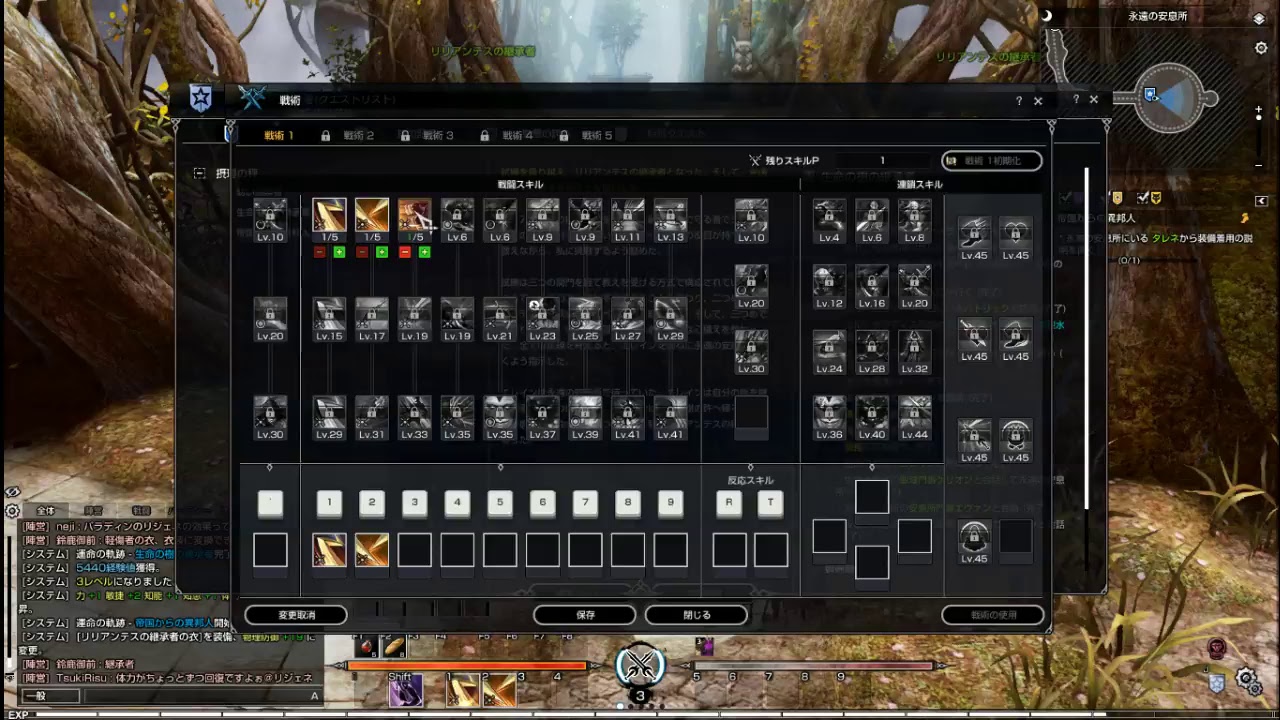The height and width of the screenshot is (720, 1280).
Task: Switch to the 戦術 1 tab
Action: click(x=279, y=135)
